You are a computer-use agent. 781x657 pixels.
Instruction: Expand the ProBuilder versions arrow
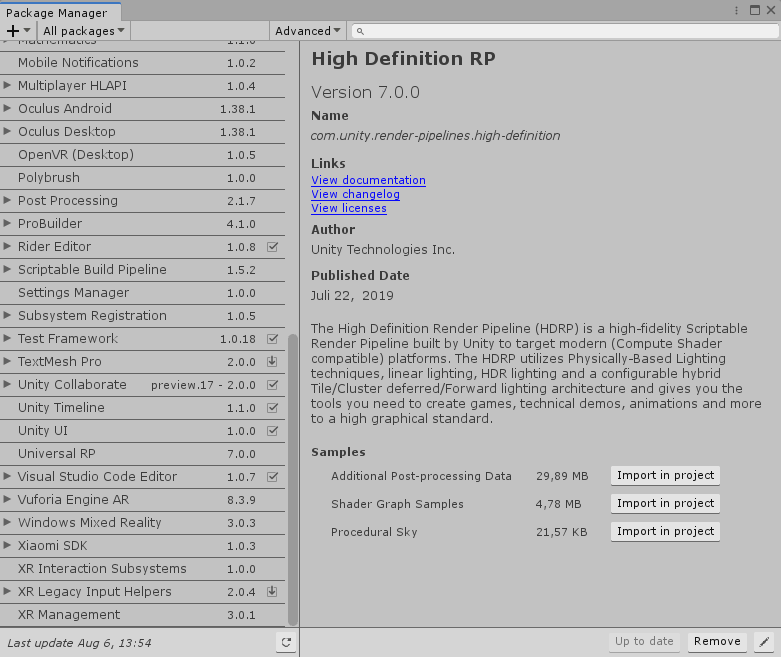(7, 224)
